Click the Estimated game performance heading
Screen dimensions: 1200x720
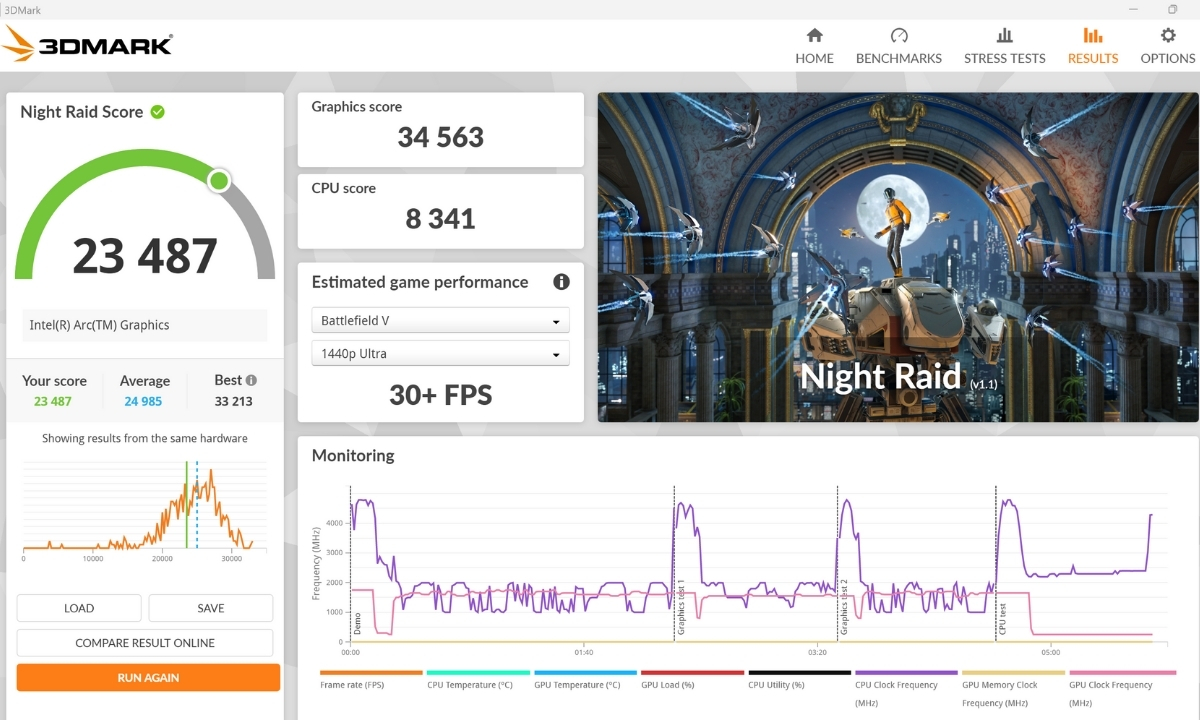point(420,282)
